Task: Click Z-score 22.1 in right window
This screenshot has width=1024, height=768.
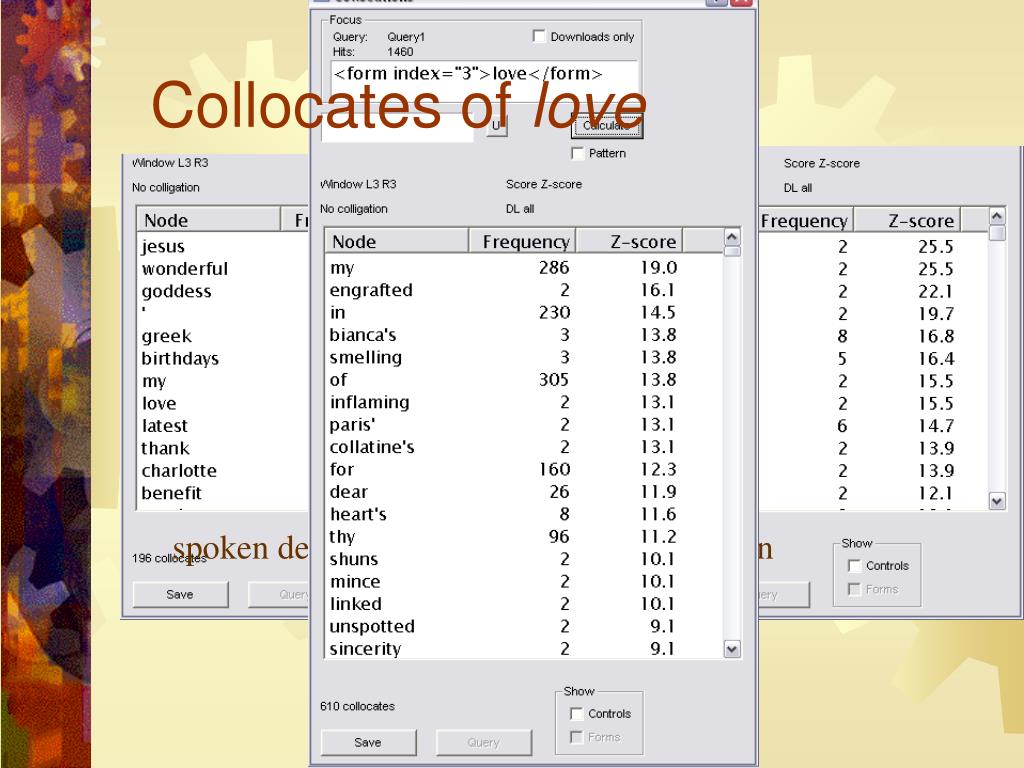Action: click(936, 291)
